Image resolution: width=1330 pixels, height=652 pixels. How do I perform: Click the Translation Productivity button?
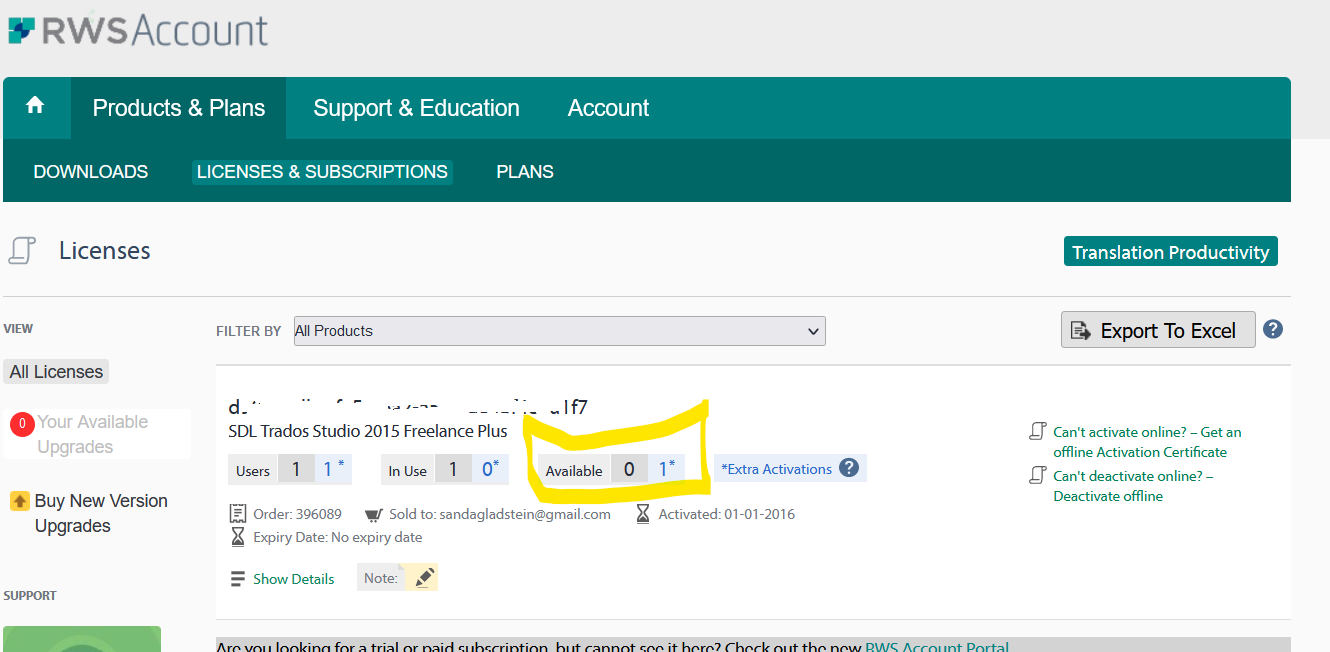point(1171,252)
